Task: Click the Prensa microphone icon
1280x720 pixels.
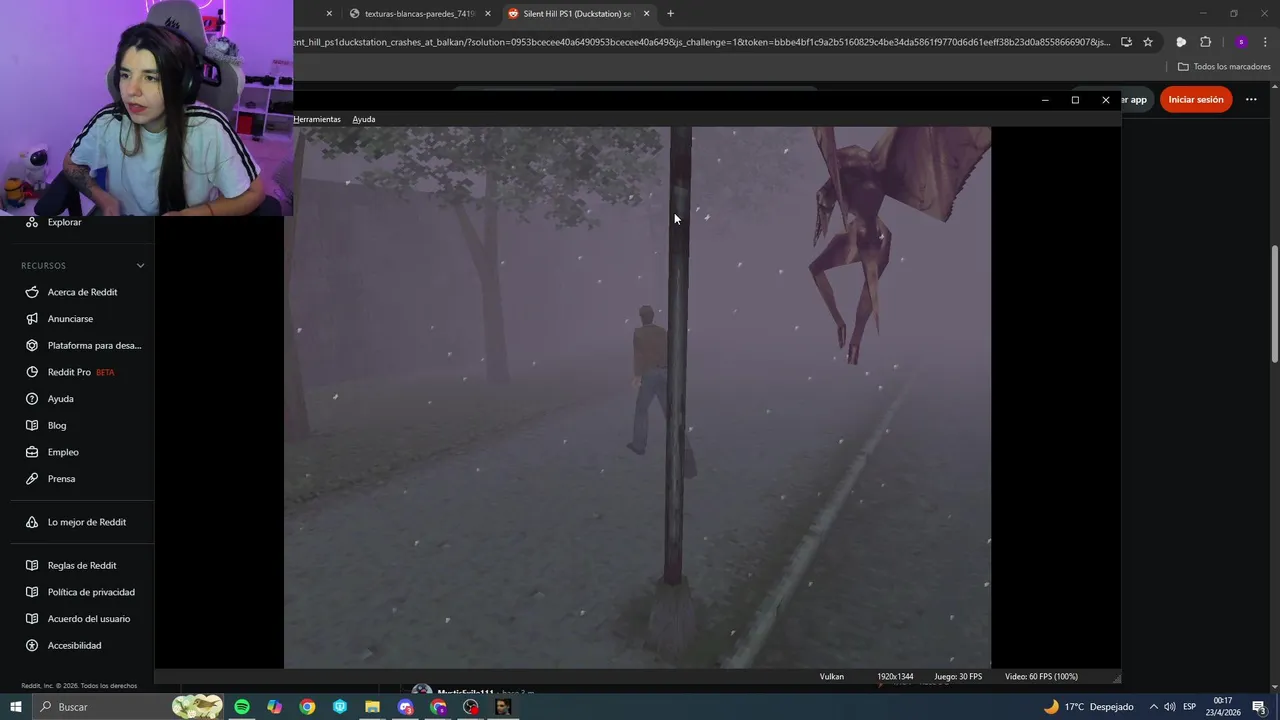Action: click(31, 479)
